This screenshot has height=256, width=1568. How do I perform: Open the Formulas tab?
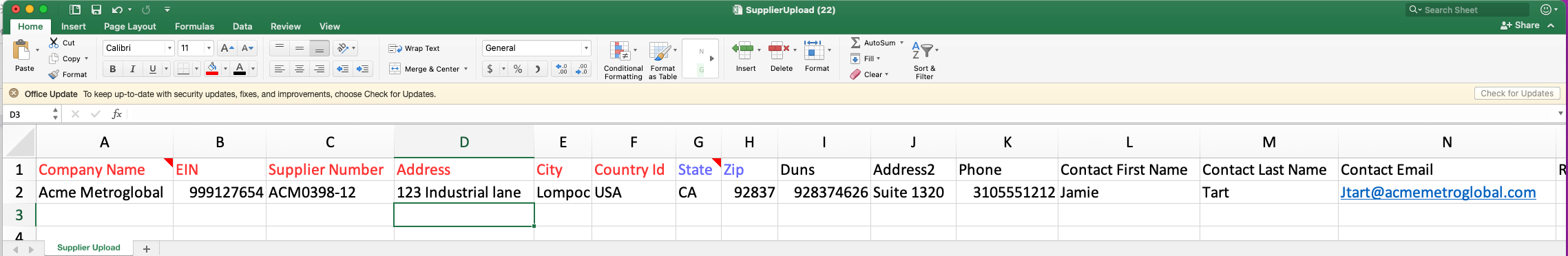194,26
